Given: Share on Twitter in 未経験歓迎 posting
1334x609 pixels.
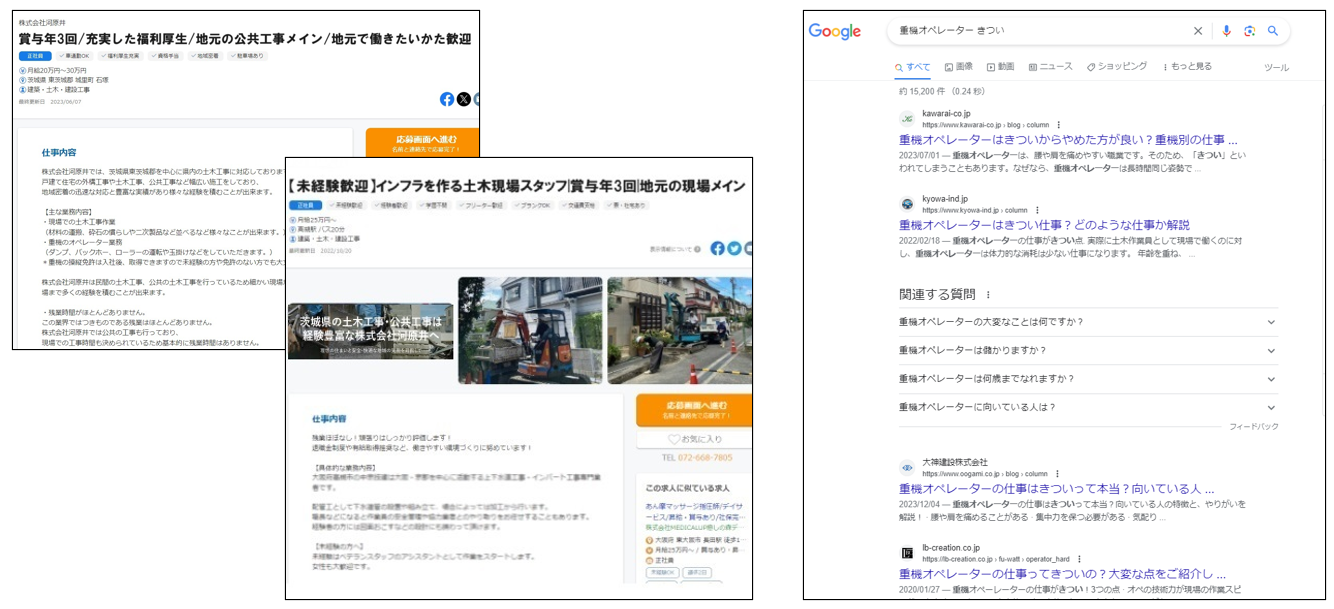Looking at the screenshot, I should click(734, 248).
